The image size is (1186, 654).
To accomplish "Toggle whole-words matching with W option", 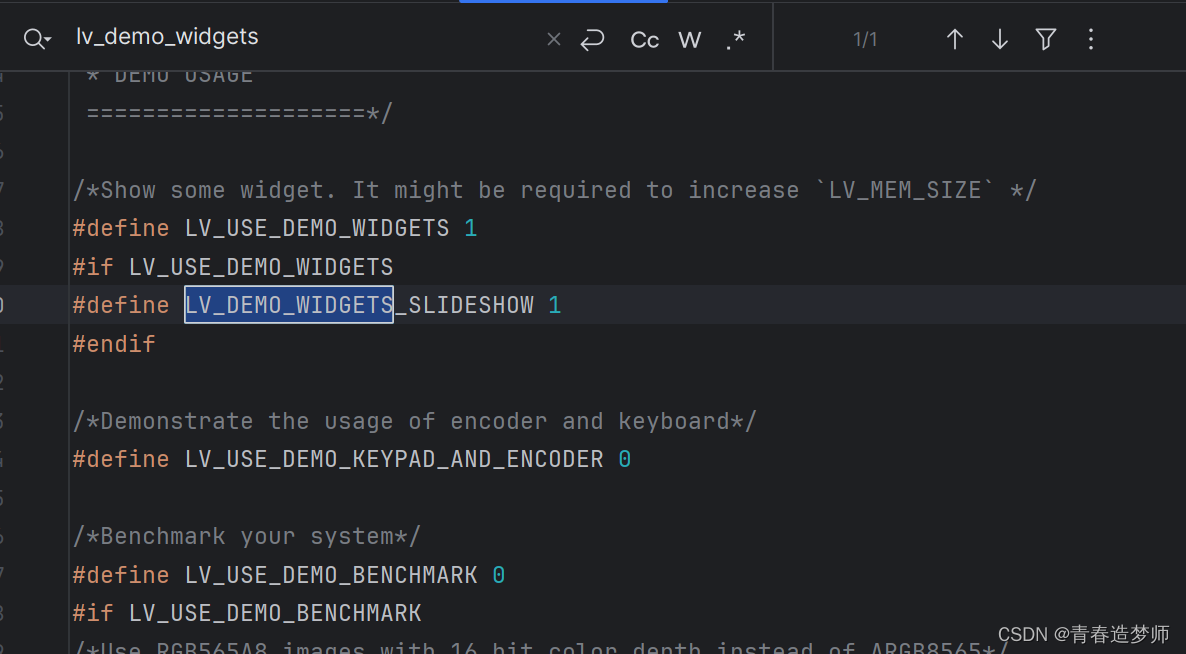I will point(689,39).
